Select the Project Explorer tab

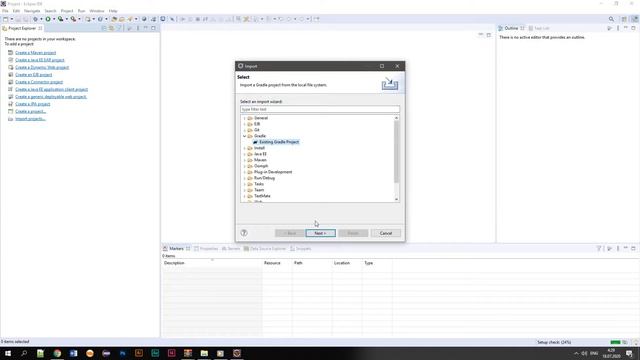coord(22,28)
